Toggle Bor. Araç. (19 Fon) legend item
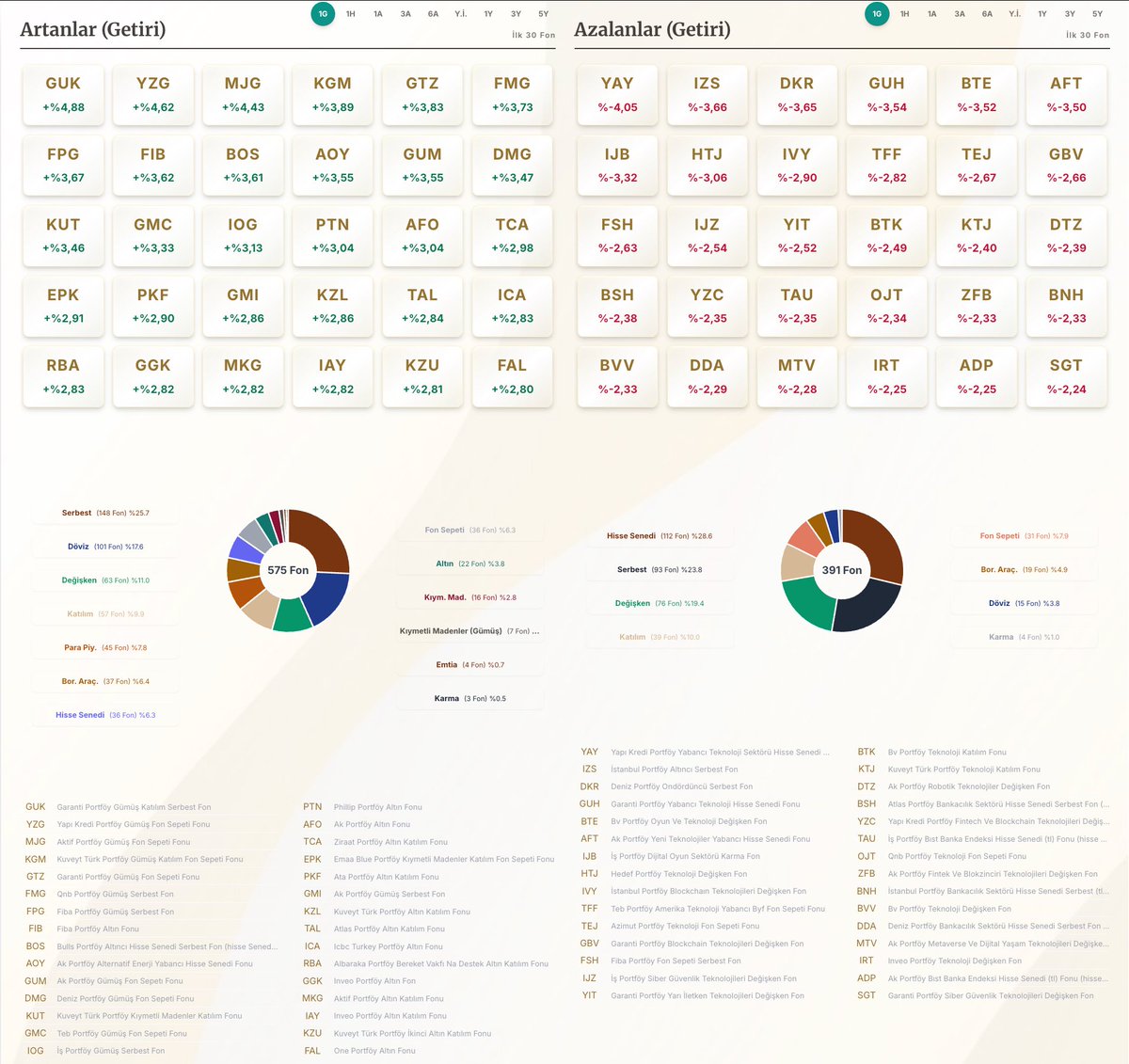1129x1064 pixels. pos(1025,569)
